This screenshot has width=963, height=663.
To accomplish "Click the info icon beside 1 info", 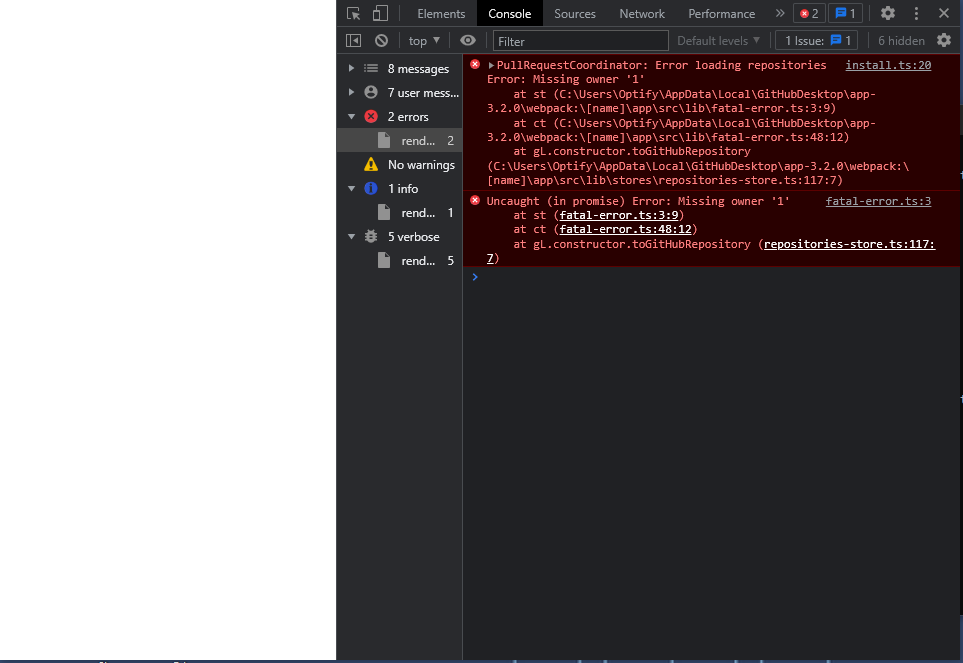I will coord(371,188).
